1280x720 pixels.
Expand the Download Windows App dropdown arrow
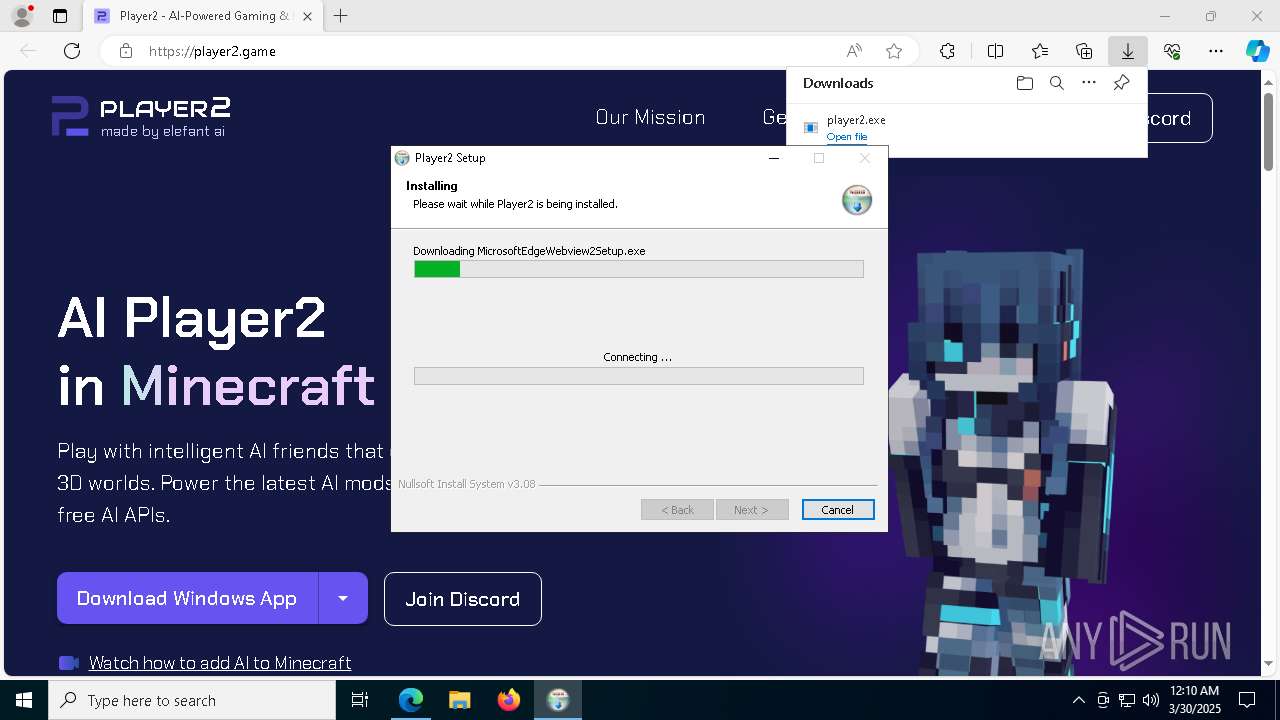[343, 598]
